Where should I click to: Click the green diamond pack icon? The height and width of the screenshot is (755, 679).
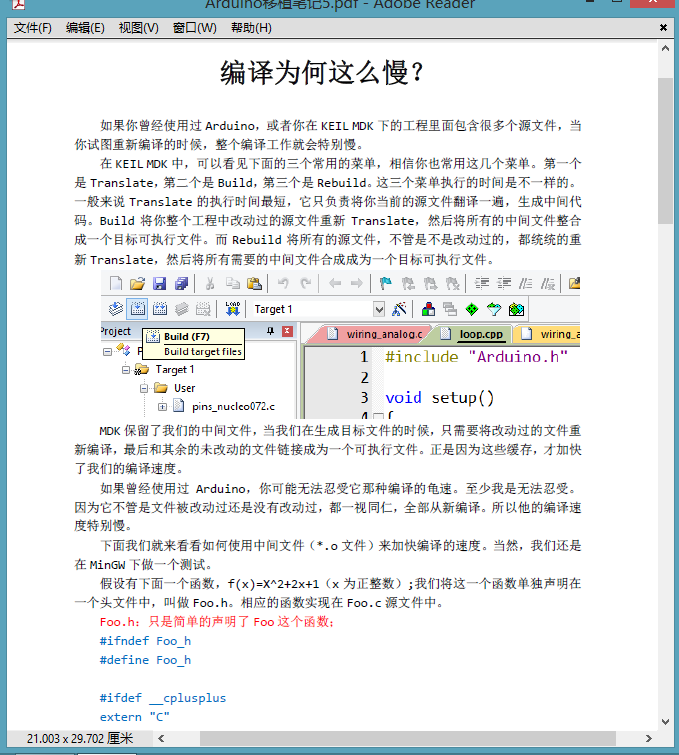(472, 309)
